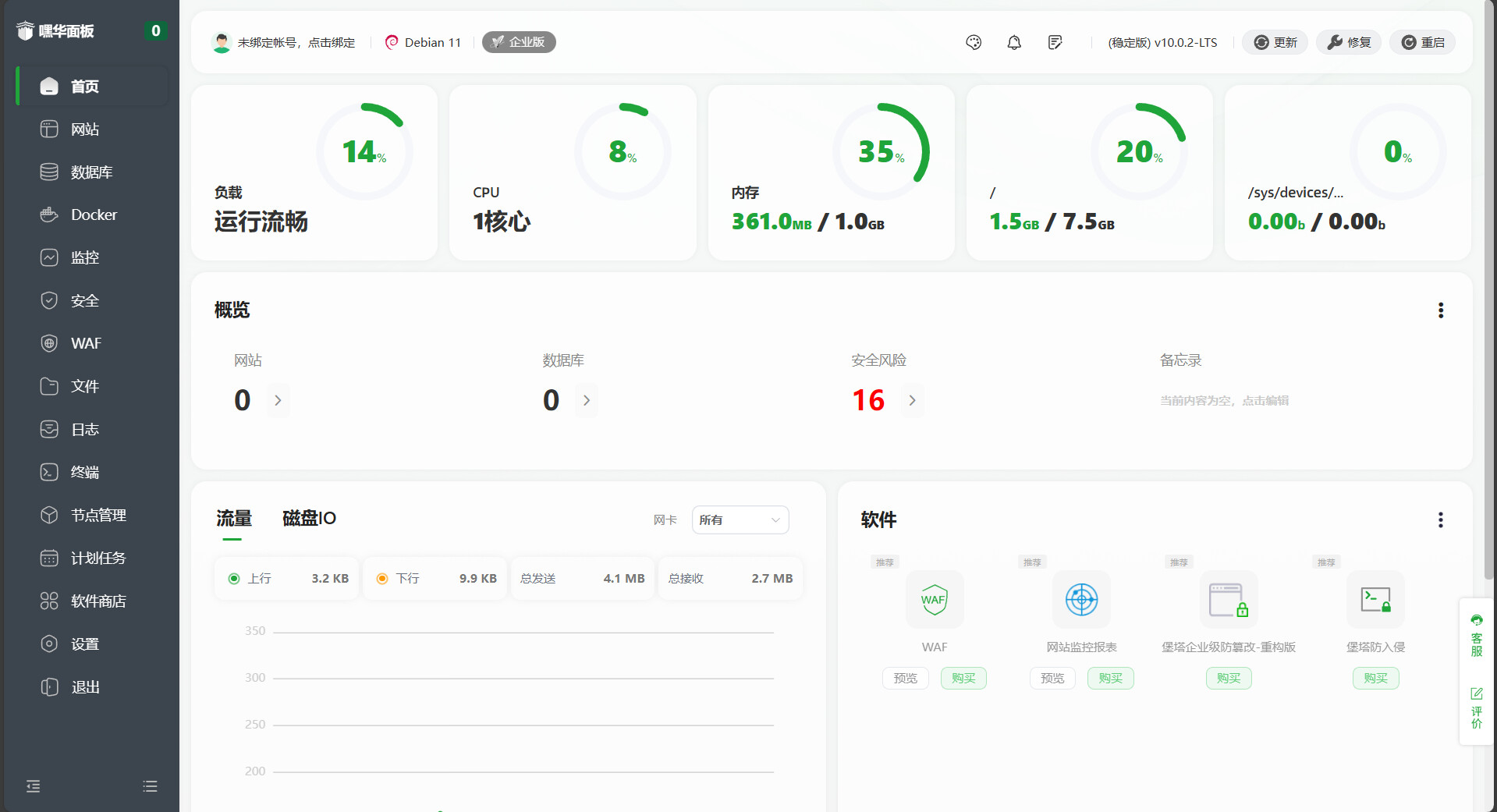Image resolution: width=1497 pixels, height=812 pixels.
Task: Expand the 安全风险 count arrow
Action: (912, 400)
